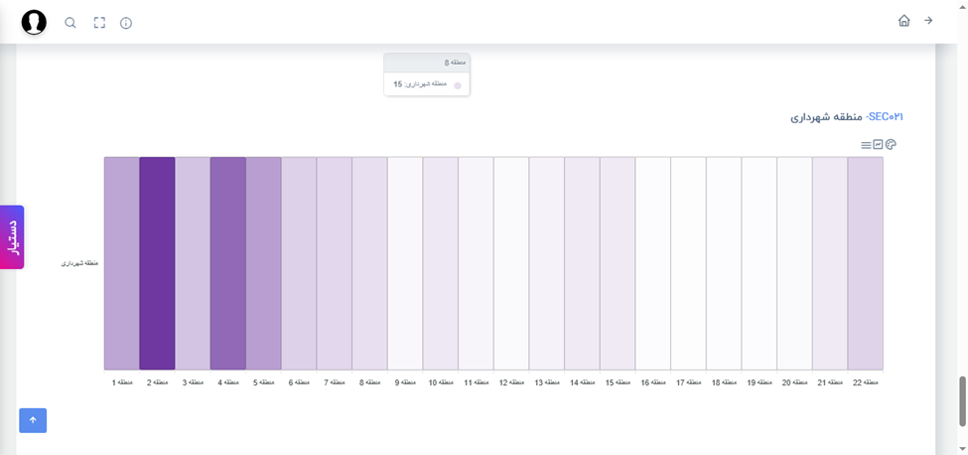968x455 pixels.
Task: Open the chart hamburger menu icon
Action: 866,145
